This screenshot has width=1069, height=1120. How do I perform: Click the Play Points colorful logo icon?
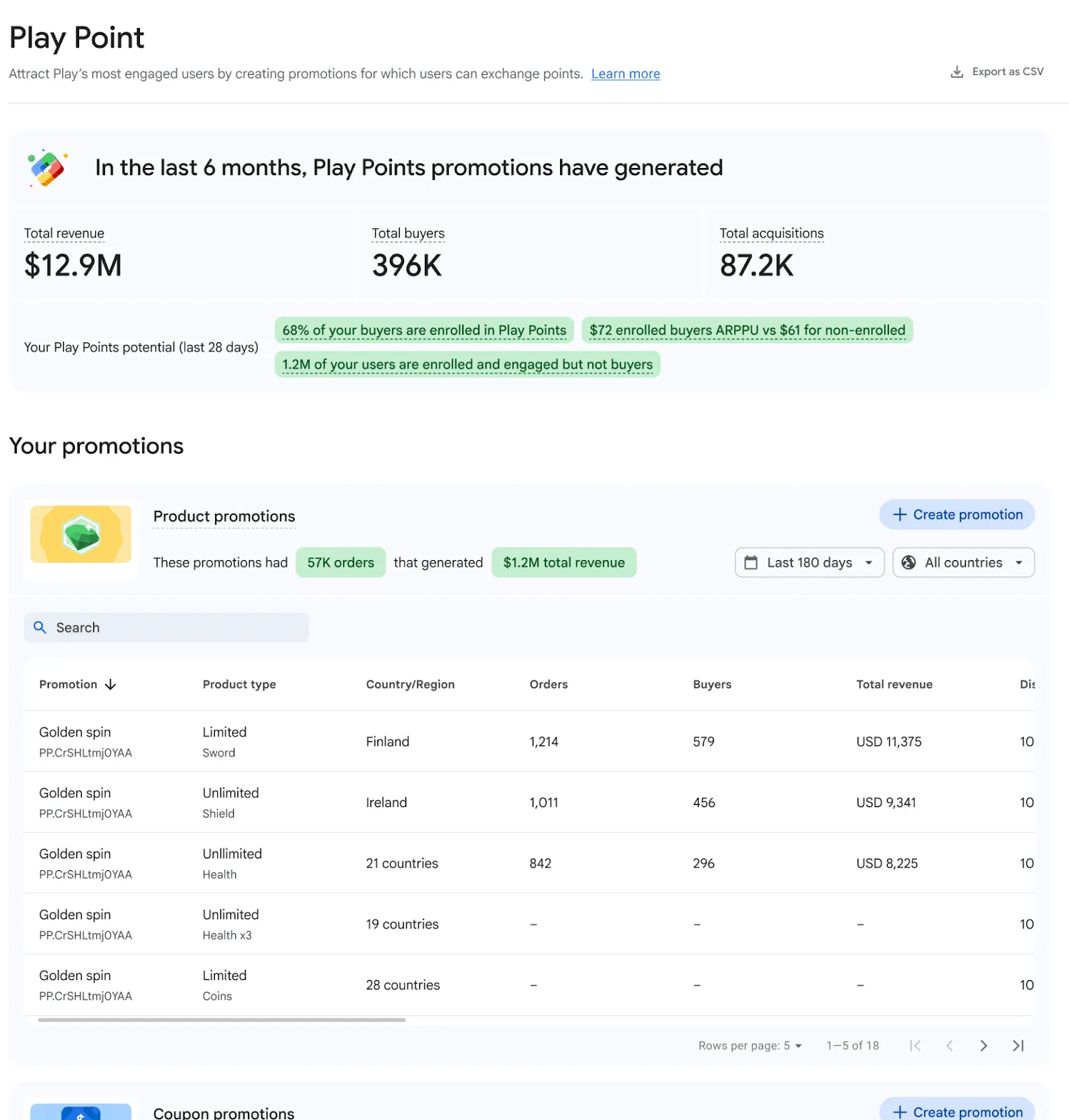pos(47,168)
